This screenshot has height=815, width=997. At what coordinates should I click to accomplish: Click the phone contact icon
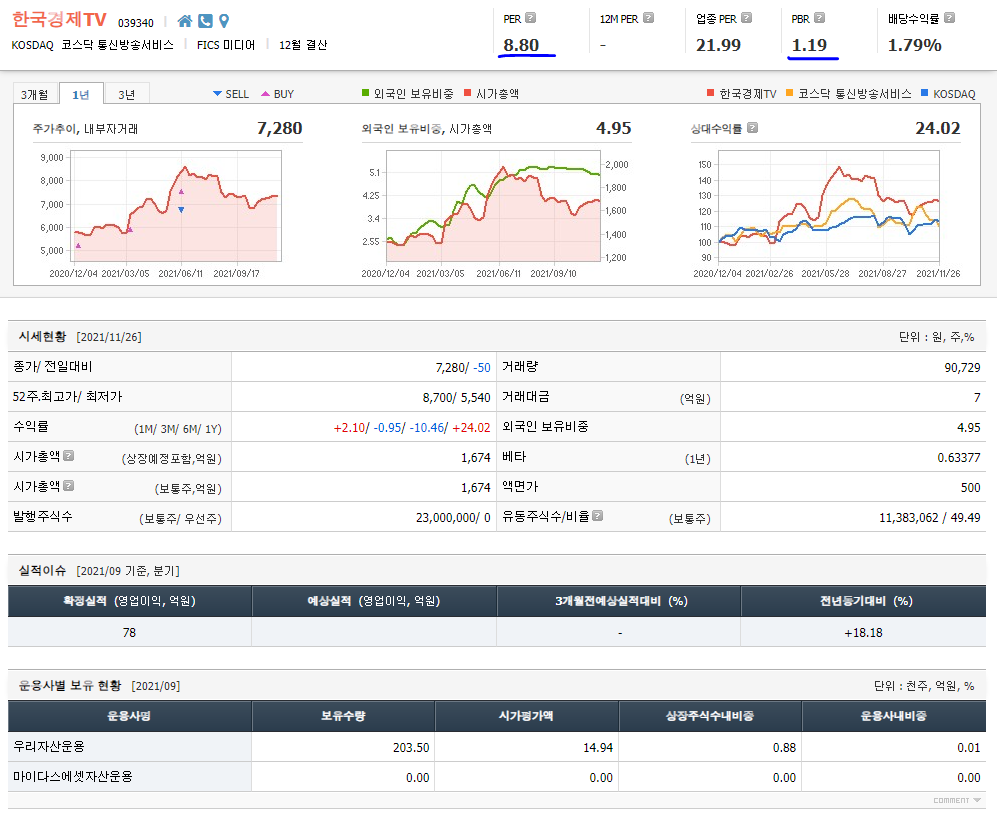(x=205, y=22)
